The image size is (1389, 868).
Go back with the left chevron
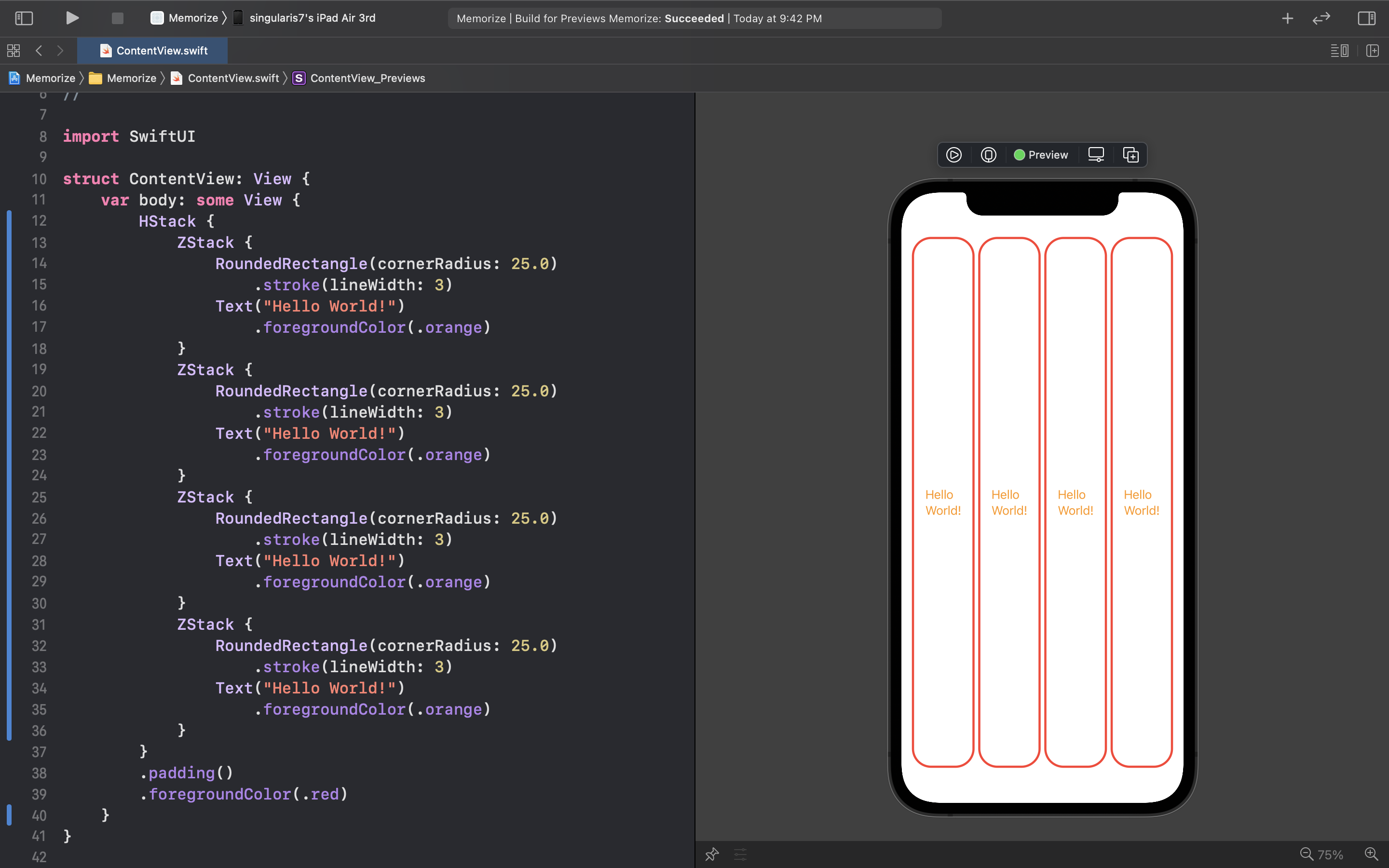coord(39,51)
